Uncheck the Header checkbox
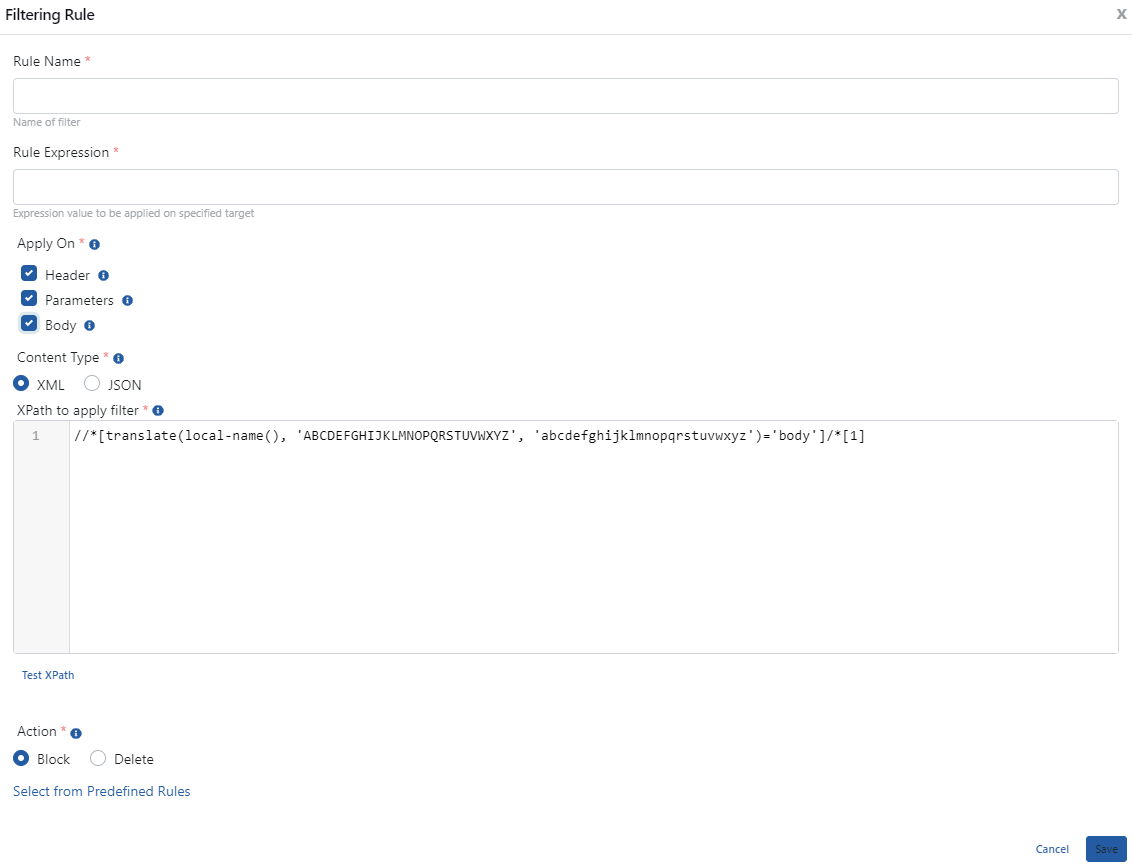This screenshot has width=1132, height=867. pyautogui.click(x=29, y=274)
